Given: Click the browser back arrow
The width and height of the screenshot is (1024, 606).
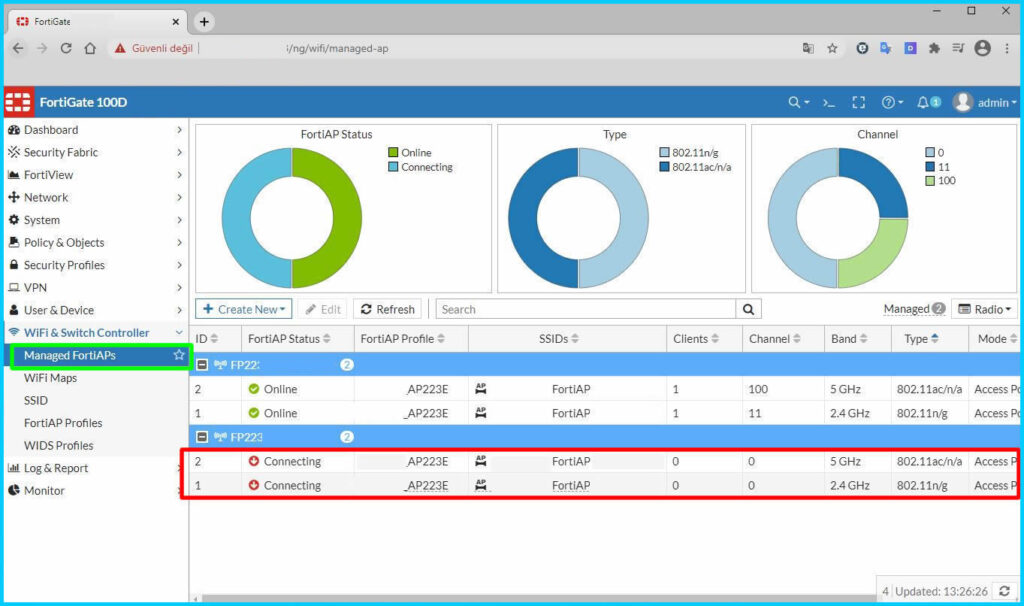Looking at the screenshot, I should pyautogui.click(x=18, y=48).
